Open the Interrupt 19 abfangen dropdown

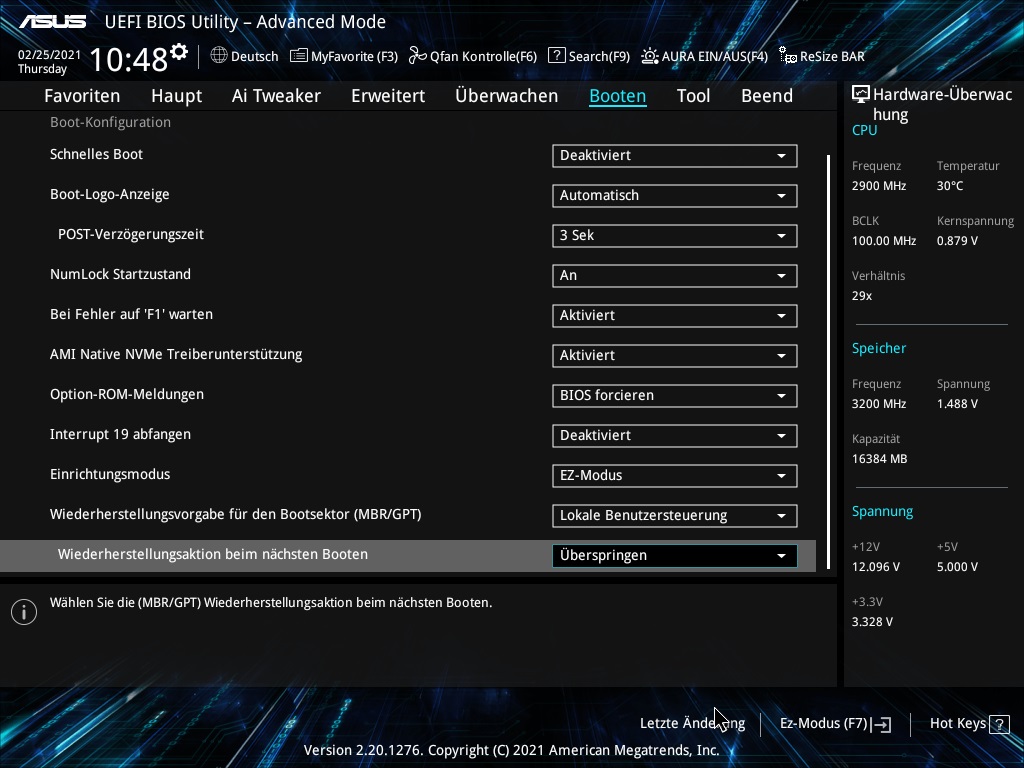point(675,435)
